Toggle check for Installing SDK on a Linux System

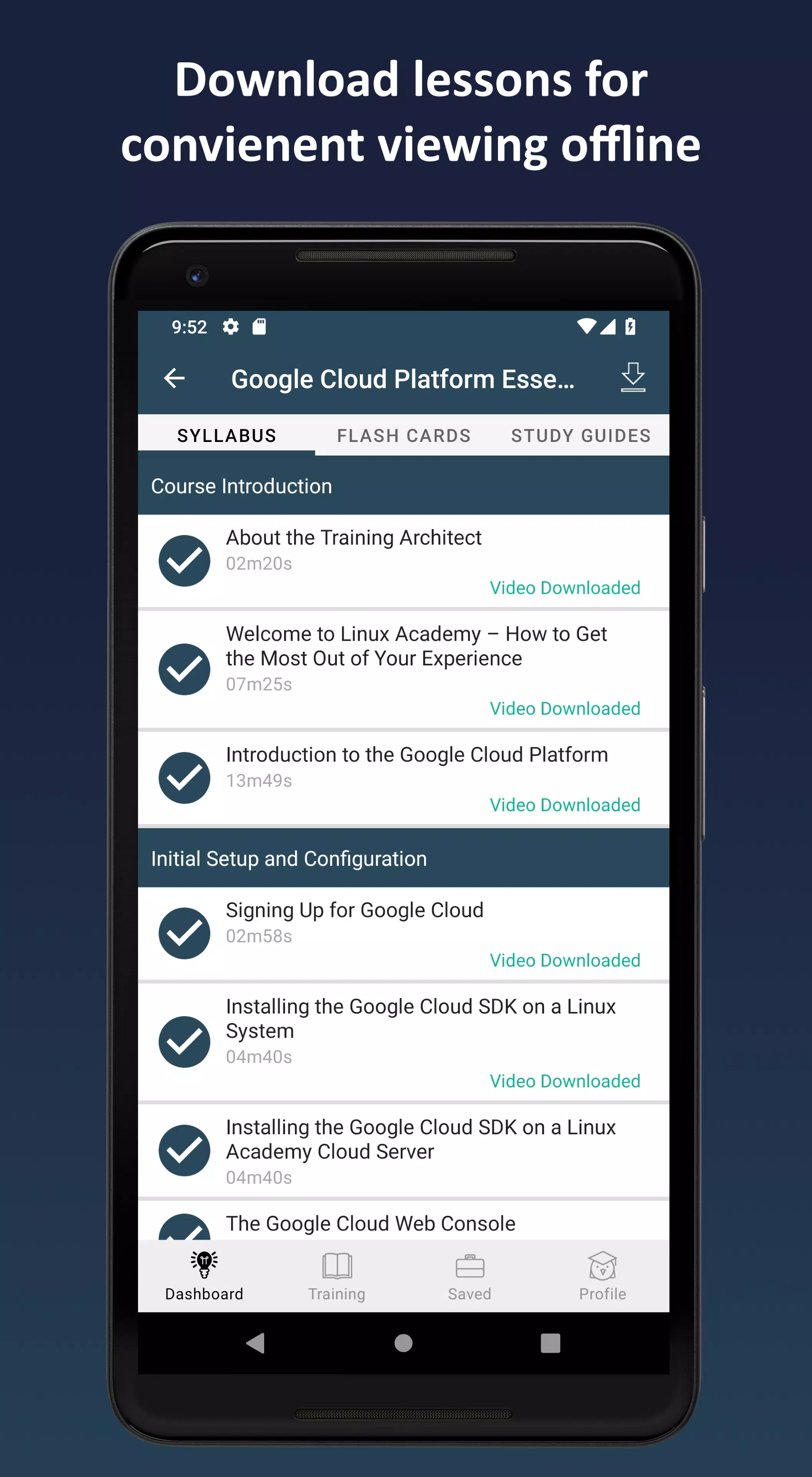(184, 1042)
